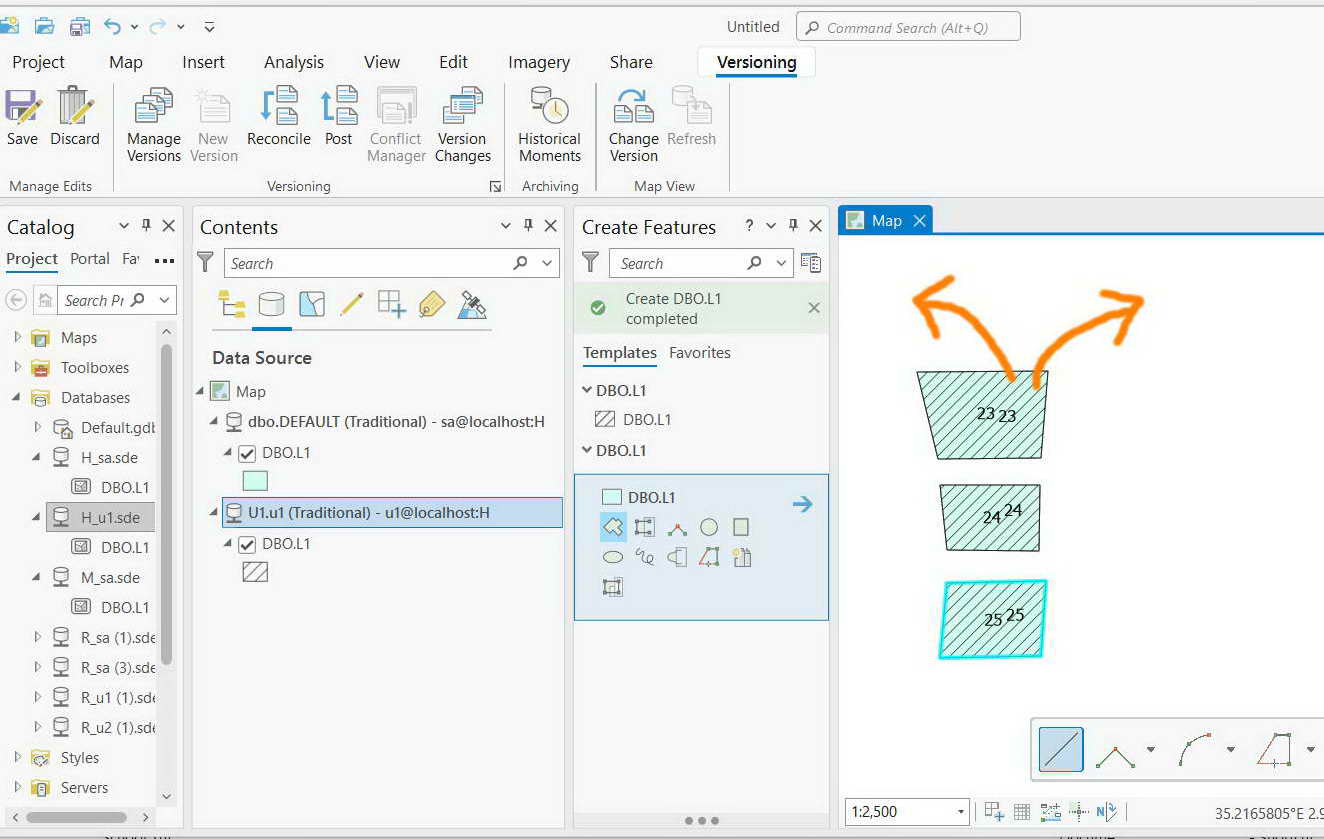The height and width of the screenshot is (839, 1324).
Task: Click the light blue DBO.L1 symbol swatch
Action: [255, 480]
